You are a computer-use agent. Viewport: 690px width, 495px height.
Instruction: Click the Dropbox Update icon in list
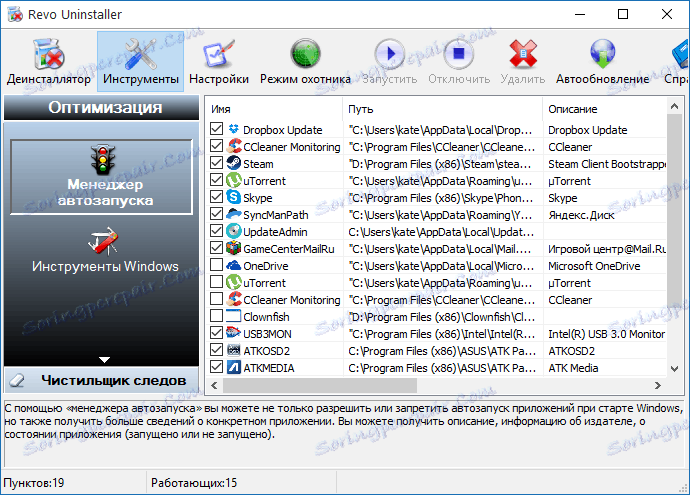point(234,129)
